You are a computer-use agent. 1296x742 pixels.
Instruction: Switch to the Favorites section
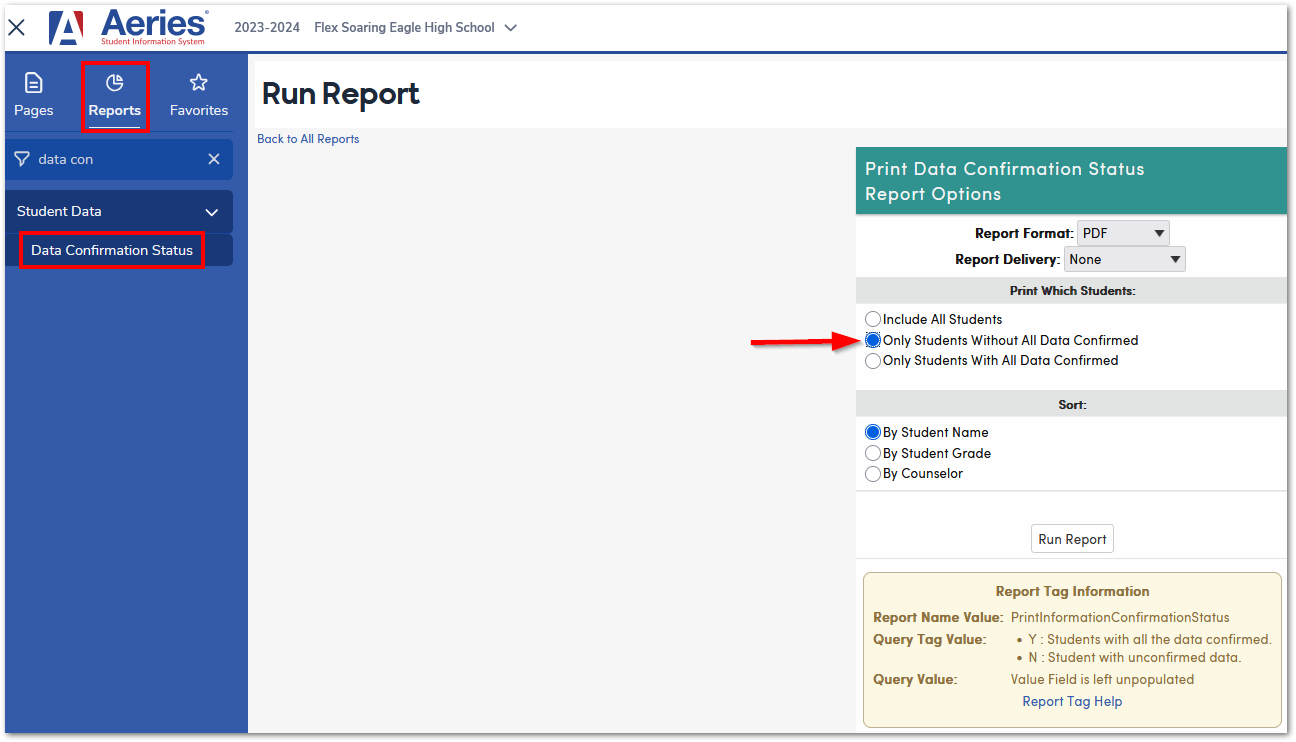198,95
